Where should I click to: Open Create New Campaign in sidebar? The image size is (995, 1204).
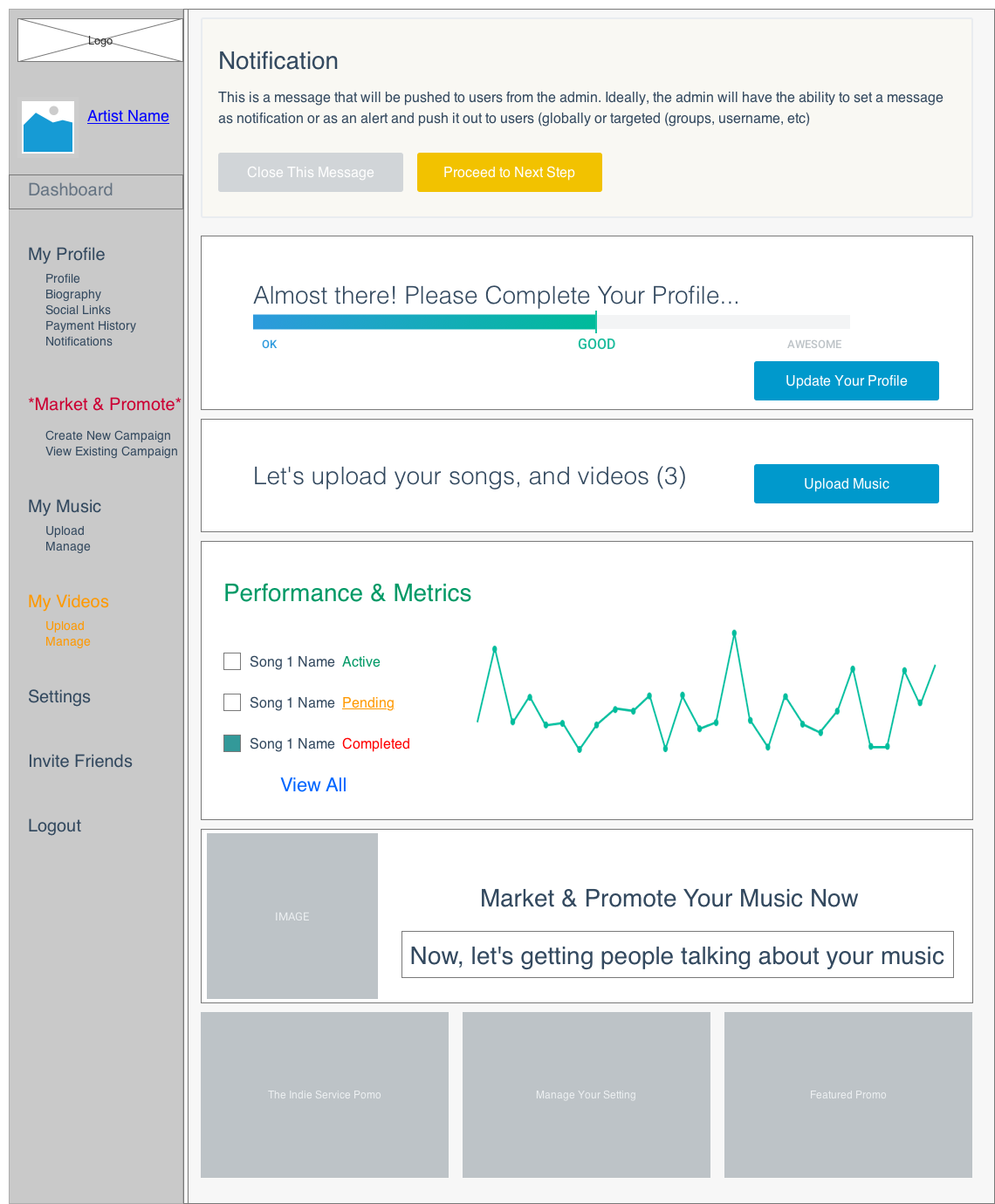[108, 435]
